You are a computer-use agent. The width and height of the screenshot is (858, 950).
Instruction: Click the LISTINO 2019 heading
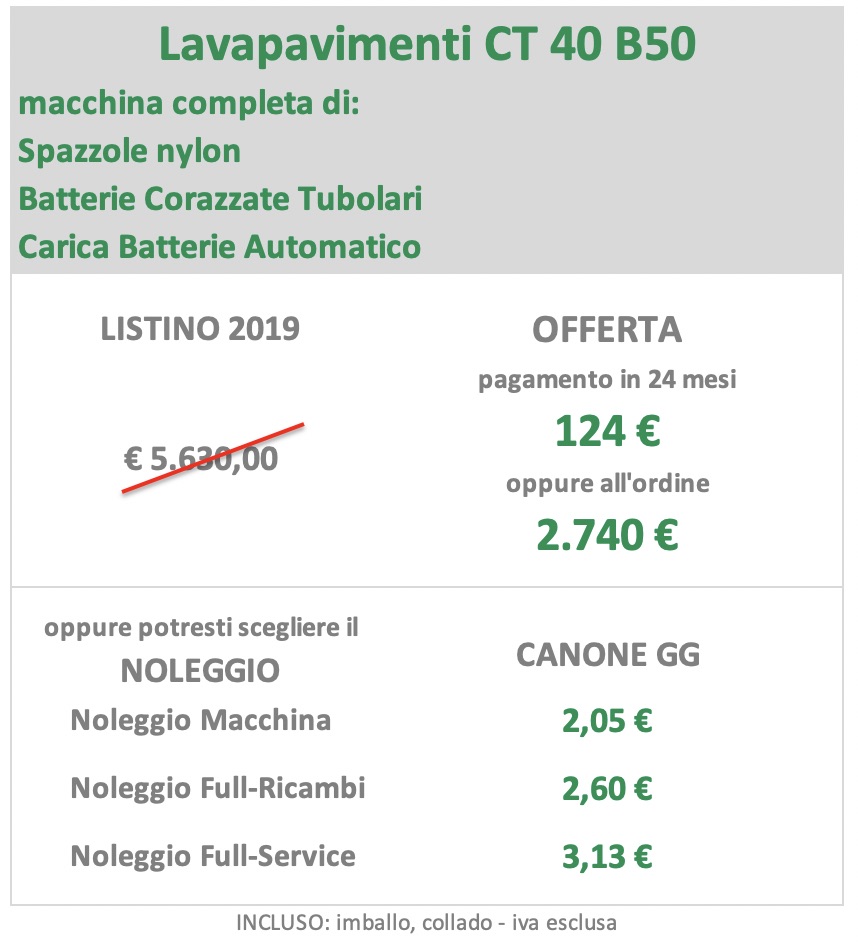click(x=200, y=329)
